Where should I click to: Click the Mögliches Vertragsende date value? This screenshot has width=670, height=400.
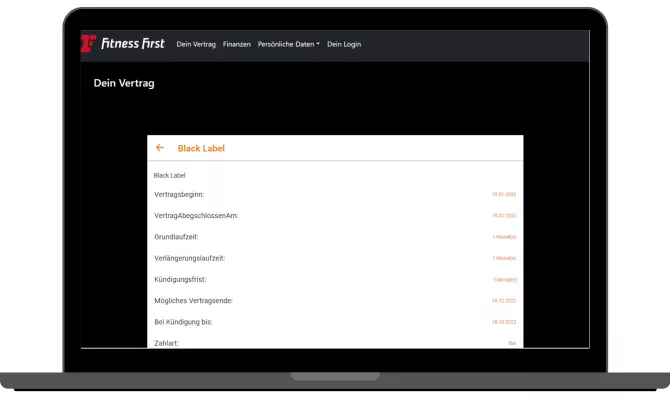(x=503, y=301)
